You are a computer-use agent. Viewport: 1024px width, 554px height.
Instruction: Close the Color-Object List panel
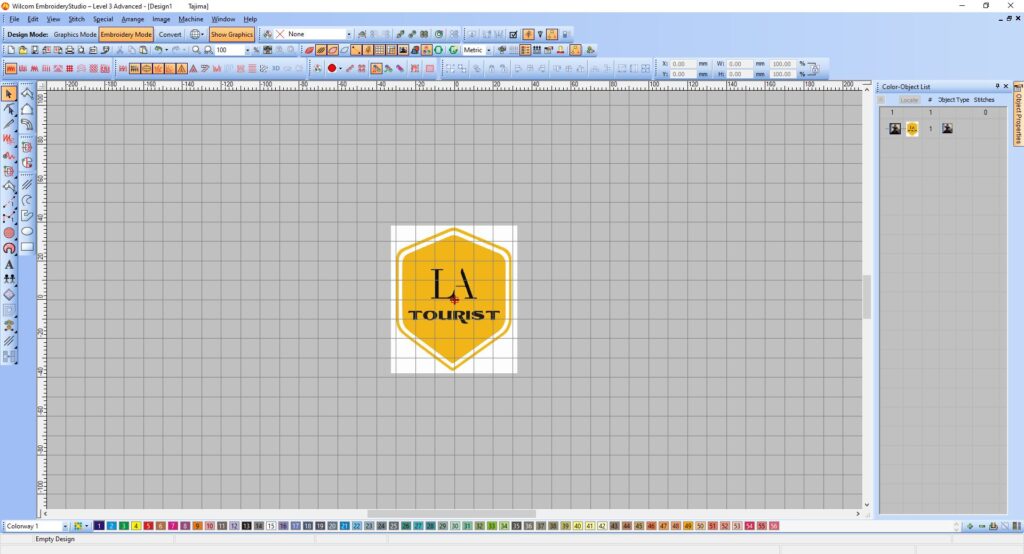1006,86
